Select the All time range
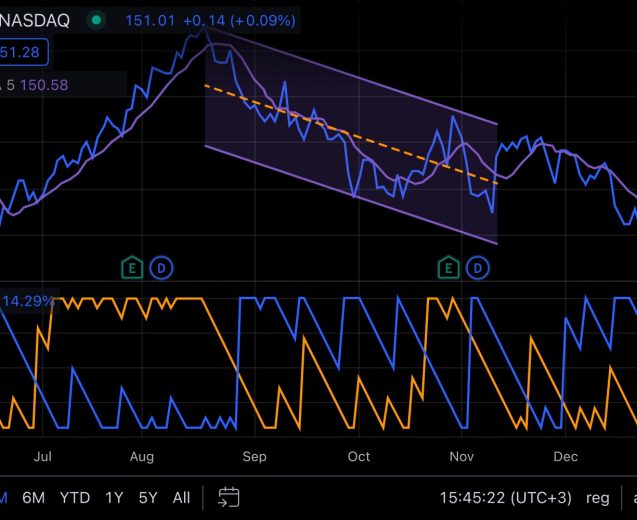 pyautogui.click(x=181, y=498)
